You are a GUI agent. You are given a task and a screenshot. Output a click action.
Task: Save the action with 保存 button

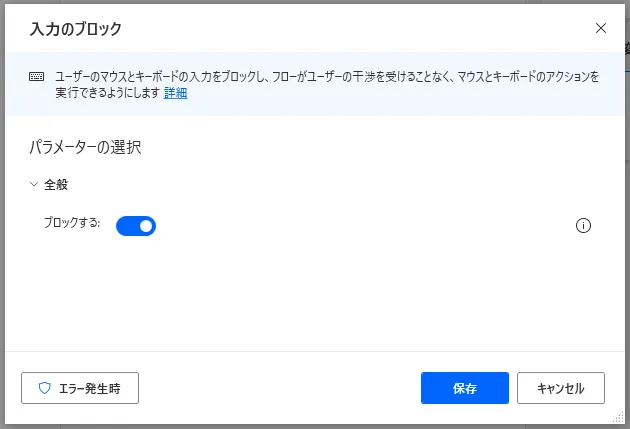465,388
